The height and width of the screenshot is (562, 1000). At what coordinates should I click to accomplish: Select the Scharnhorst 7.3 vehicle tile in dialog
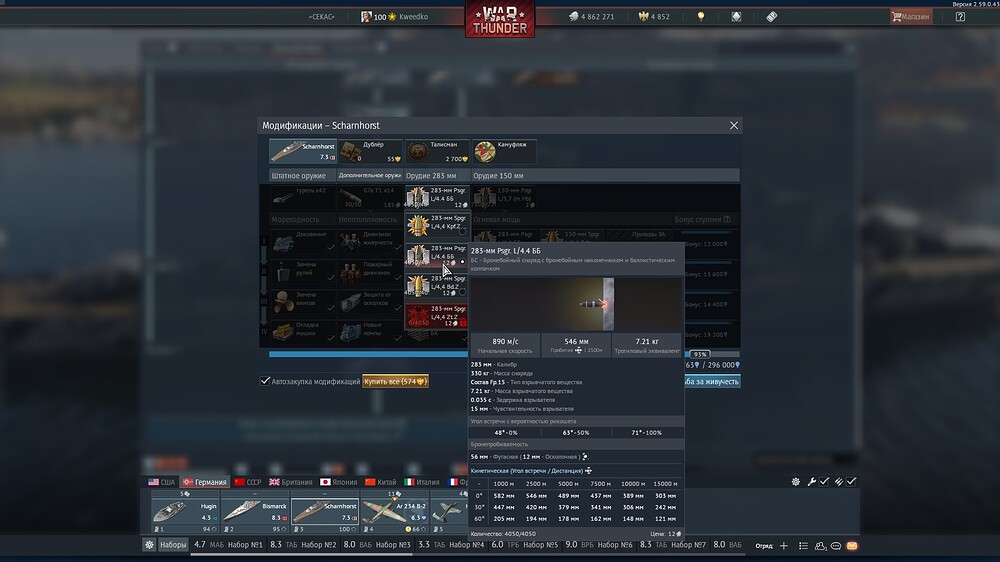pyautogui.click(x=302, y=151)
